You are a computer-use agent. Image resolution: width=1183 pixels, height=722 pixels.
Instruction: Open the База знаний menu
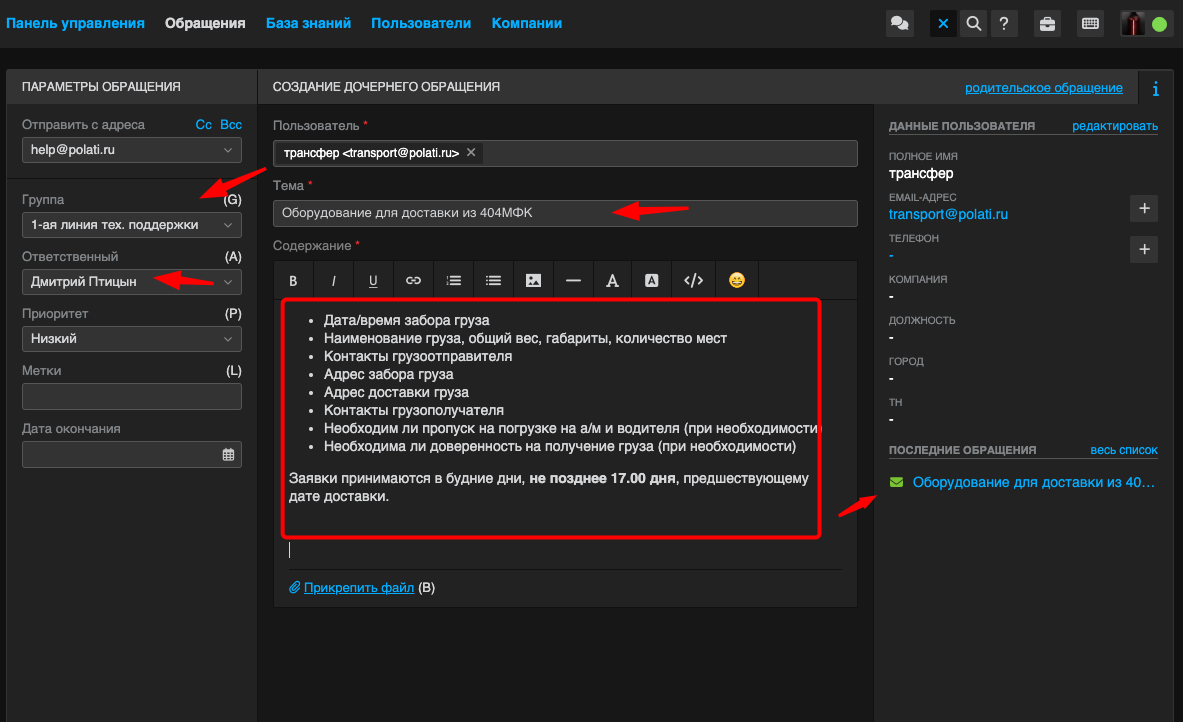pos(308,23)
